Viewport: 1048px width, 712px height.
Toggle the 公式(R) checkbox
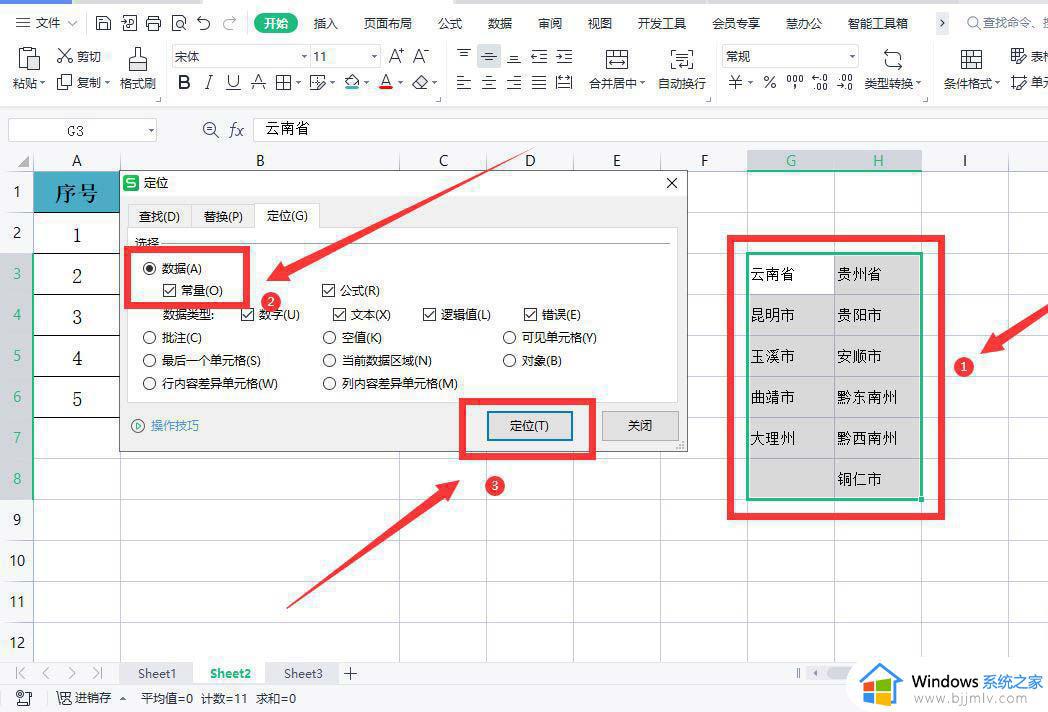coord(328,290)
